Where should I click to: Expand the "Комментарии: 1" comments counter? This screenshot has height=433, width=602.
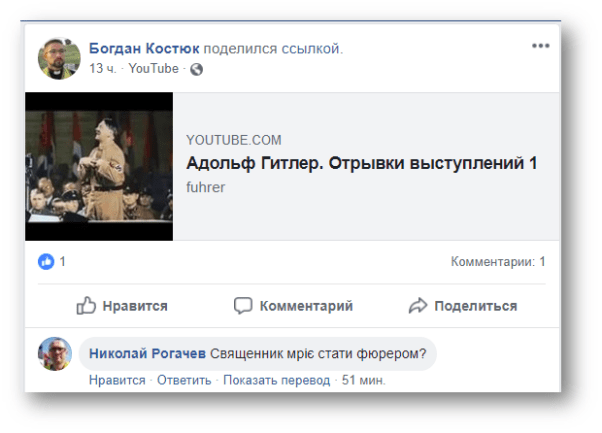coord(498,262)
